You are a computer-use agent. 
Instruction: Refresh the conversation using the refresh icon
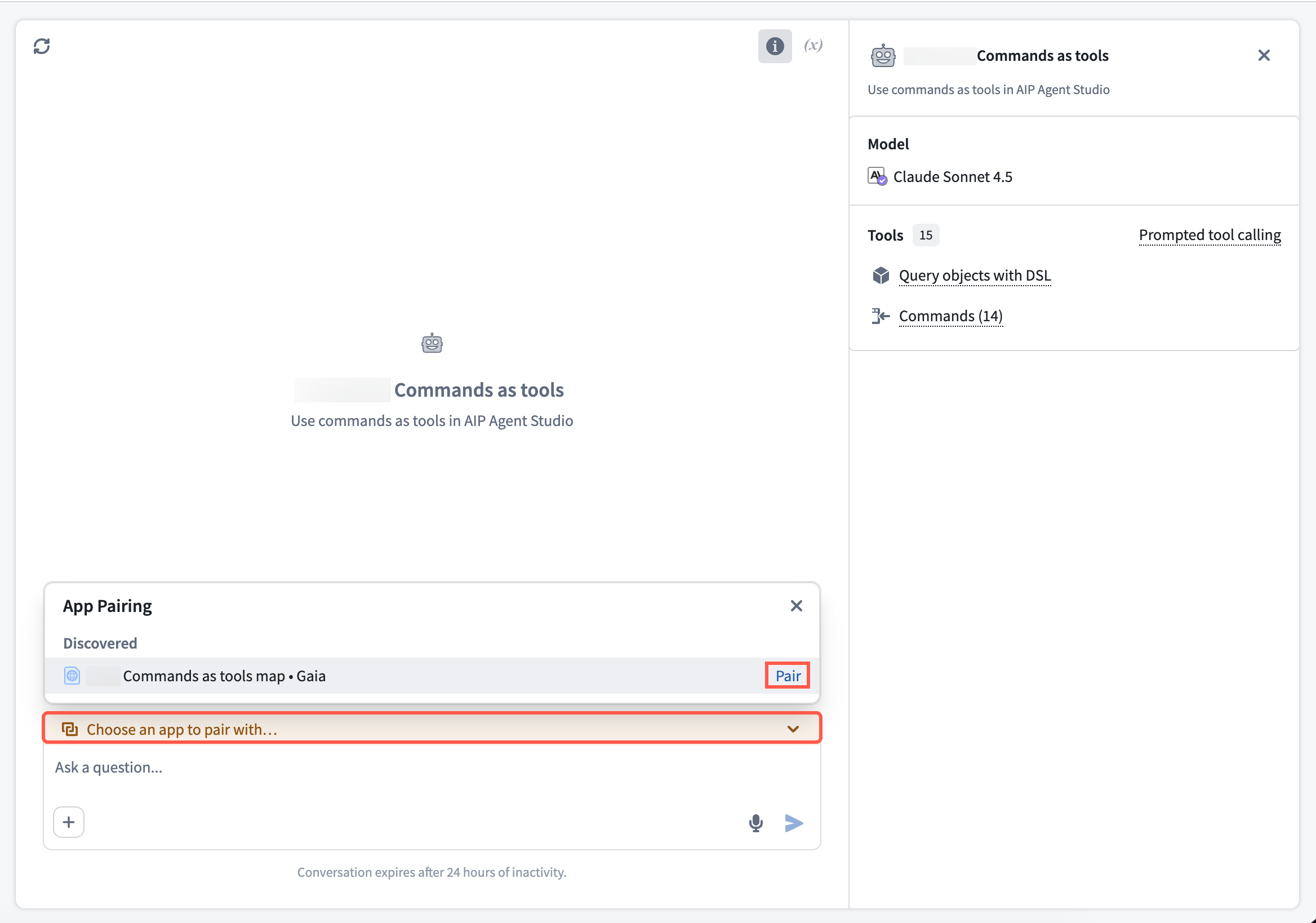tap(42, 46)
